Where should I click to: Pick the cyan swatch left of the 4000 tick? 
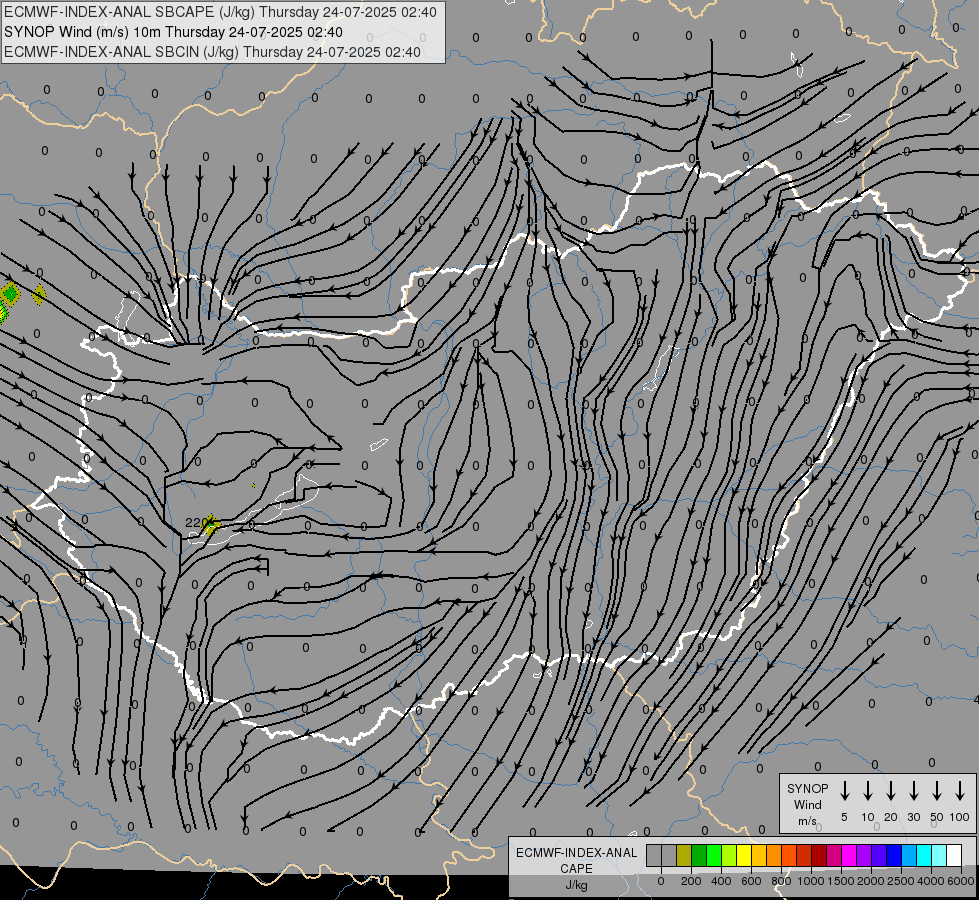tap(925, 855)
